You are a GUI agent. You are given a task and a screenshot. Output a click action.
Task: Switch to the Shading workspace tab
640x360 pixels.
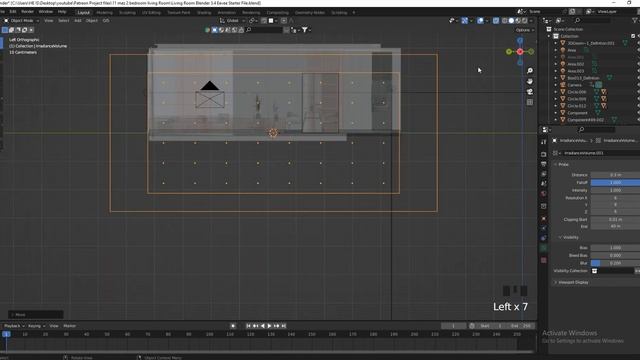click(x=204, y=13)
